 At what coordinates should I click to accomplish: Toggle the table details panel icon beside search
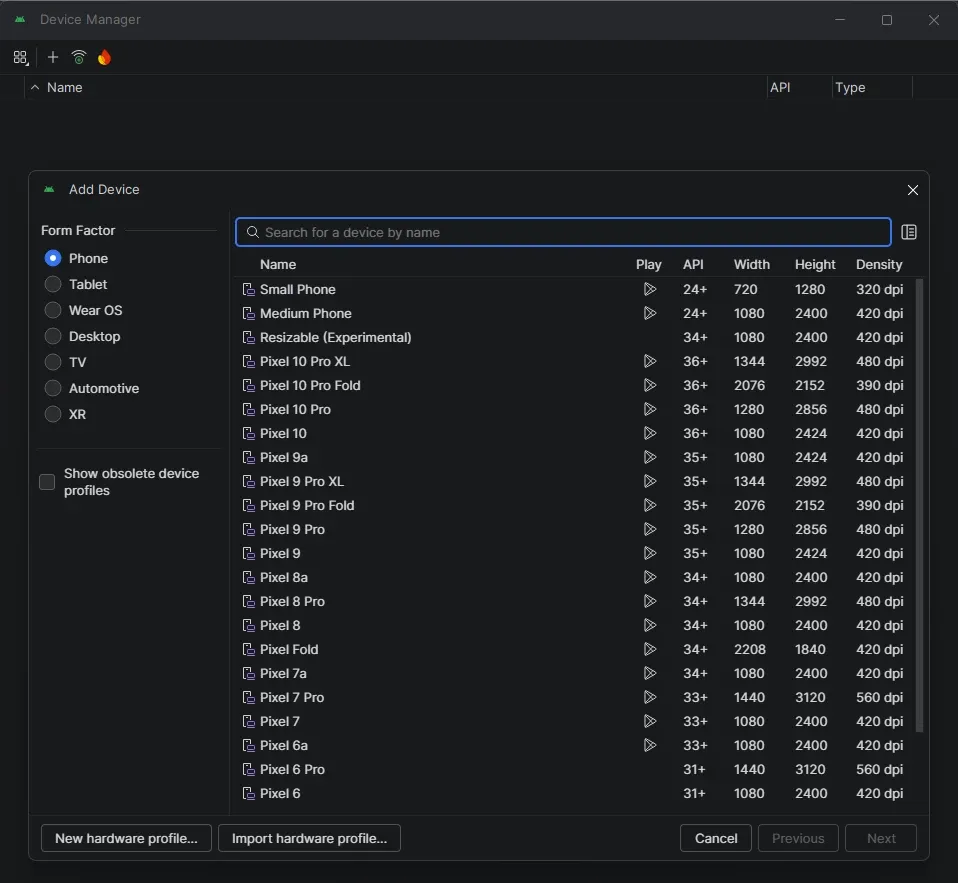tap(909, 232)
